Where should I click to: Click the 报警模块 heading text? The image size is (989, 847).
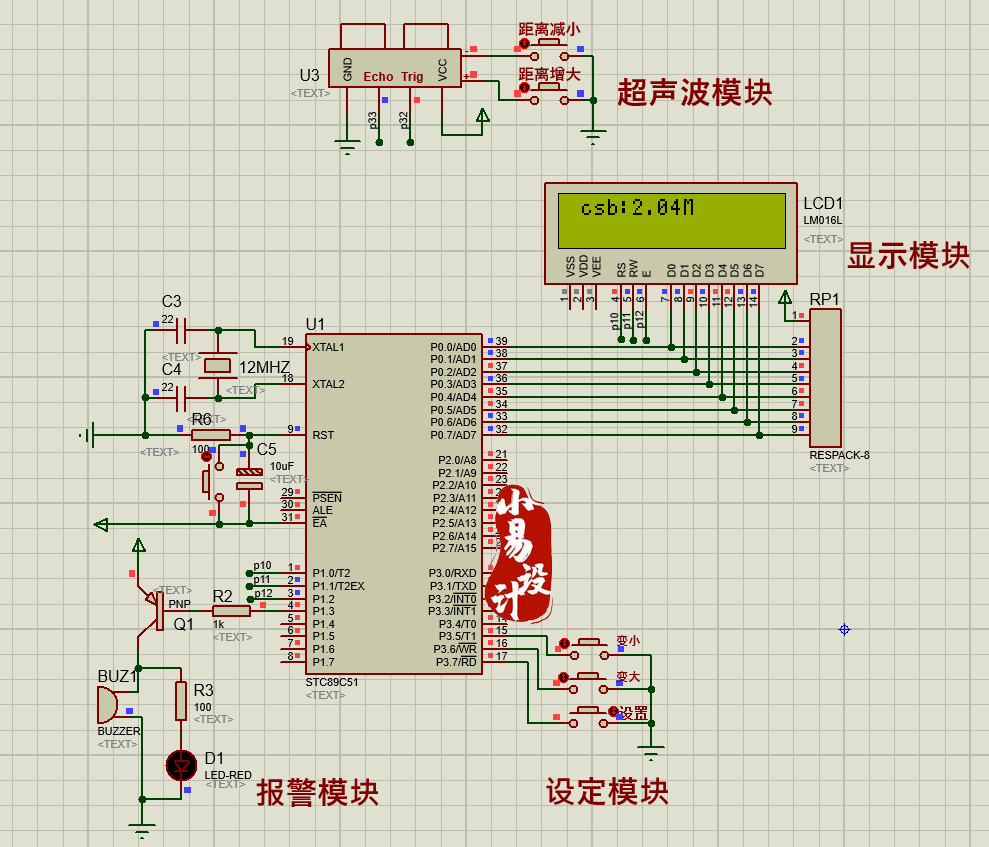(x=317, y=792)
